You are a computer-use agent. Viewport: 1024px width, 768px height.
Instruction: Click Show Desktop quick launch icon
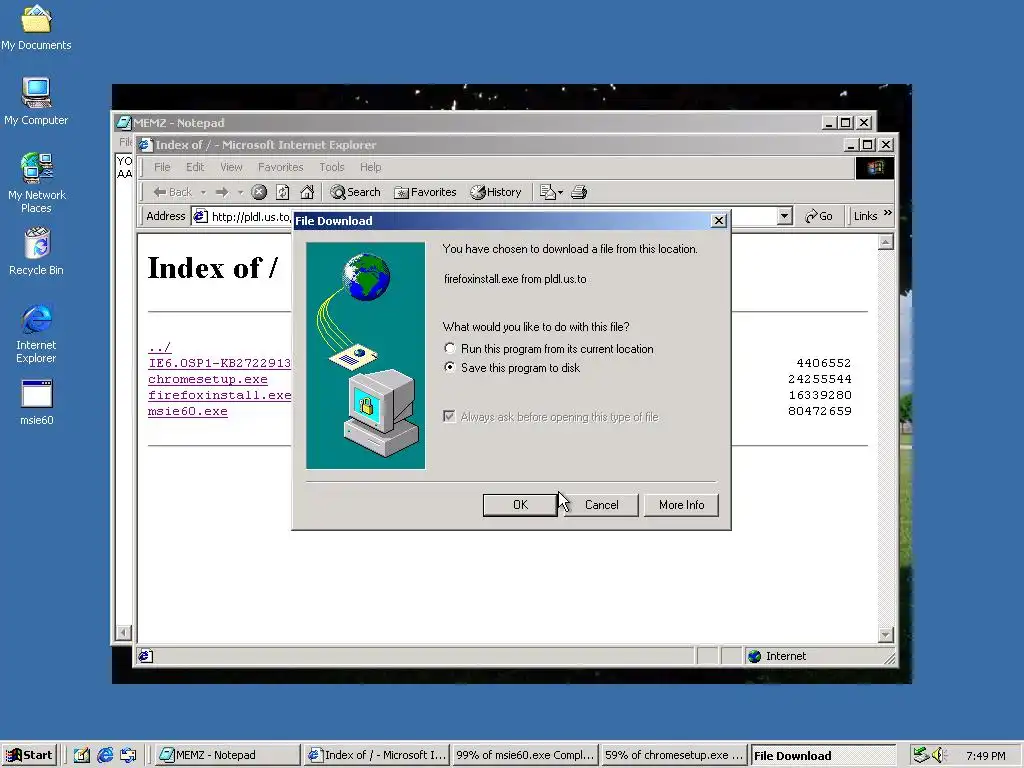(x=82, y=755)
